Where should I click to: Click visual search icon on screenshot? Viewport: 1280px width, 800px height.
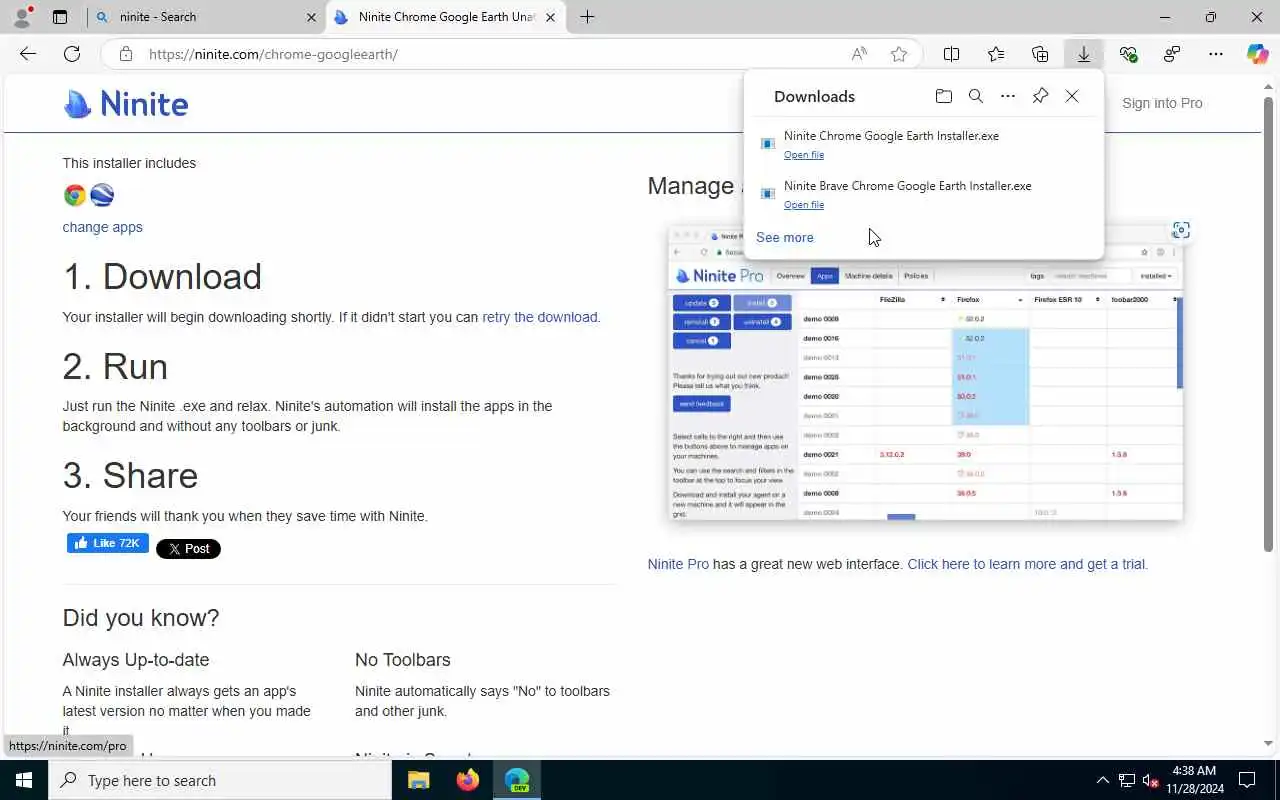point(1181,230)
